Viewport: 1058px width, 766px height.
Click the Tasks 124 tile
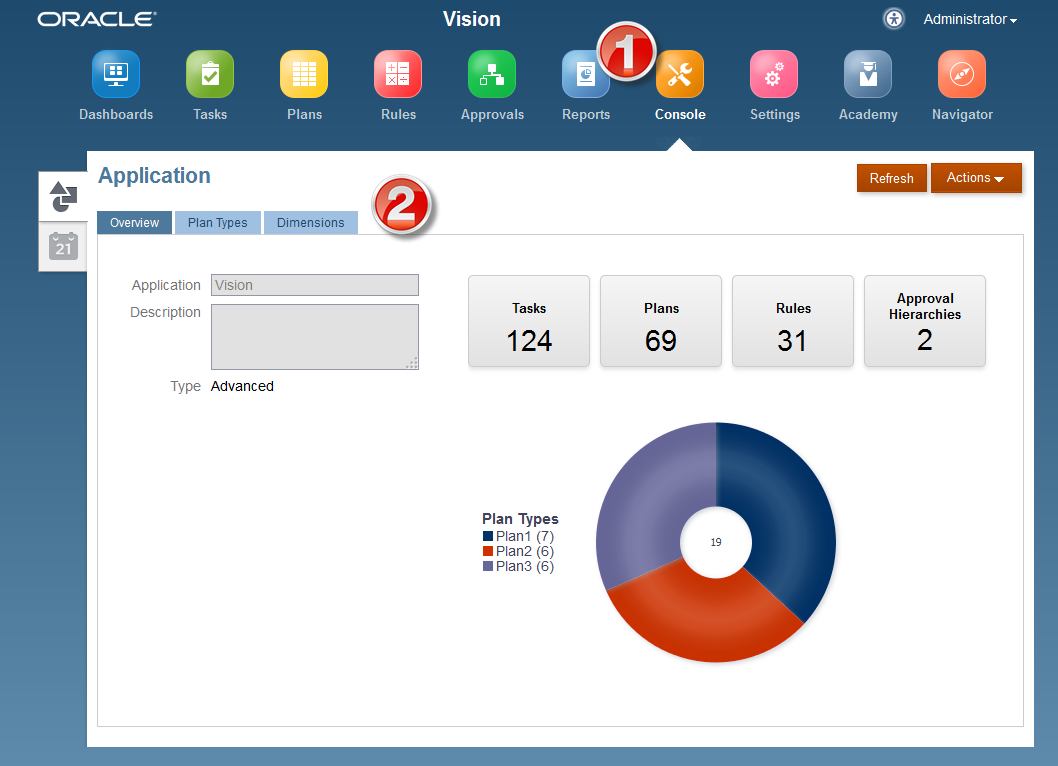tap(529, 321)
